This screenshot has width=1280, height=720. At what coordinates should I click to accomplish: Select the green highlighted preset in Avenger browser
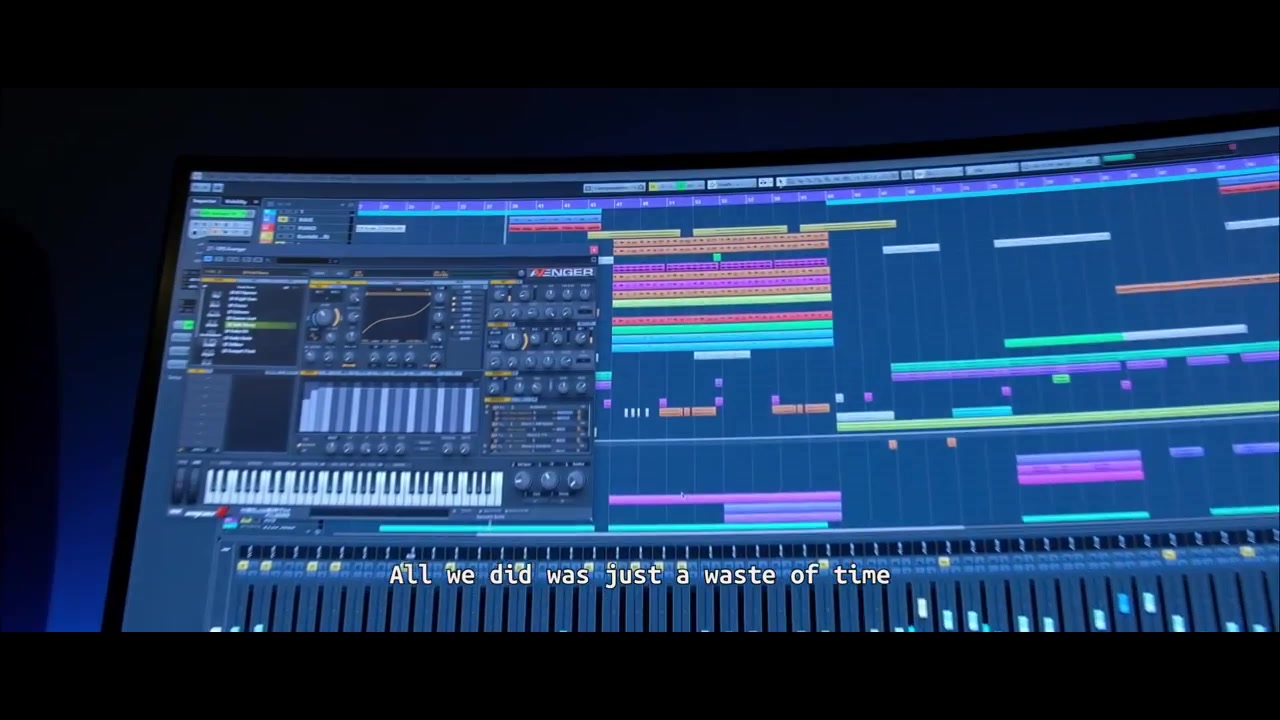tap(262, 325)
